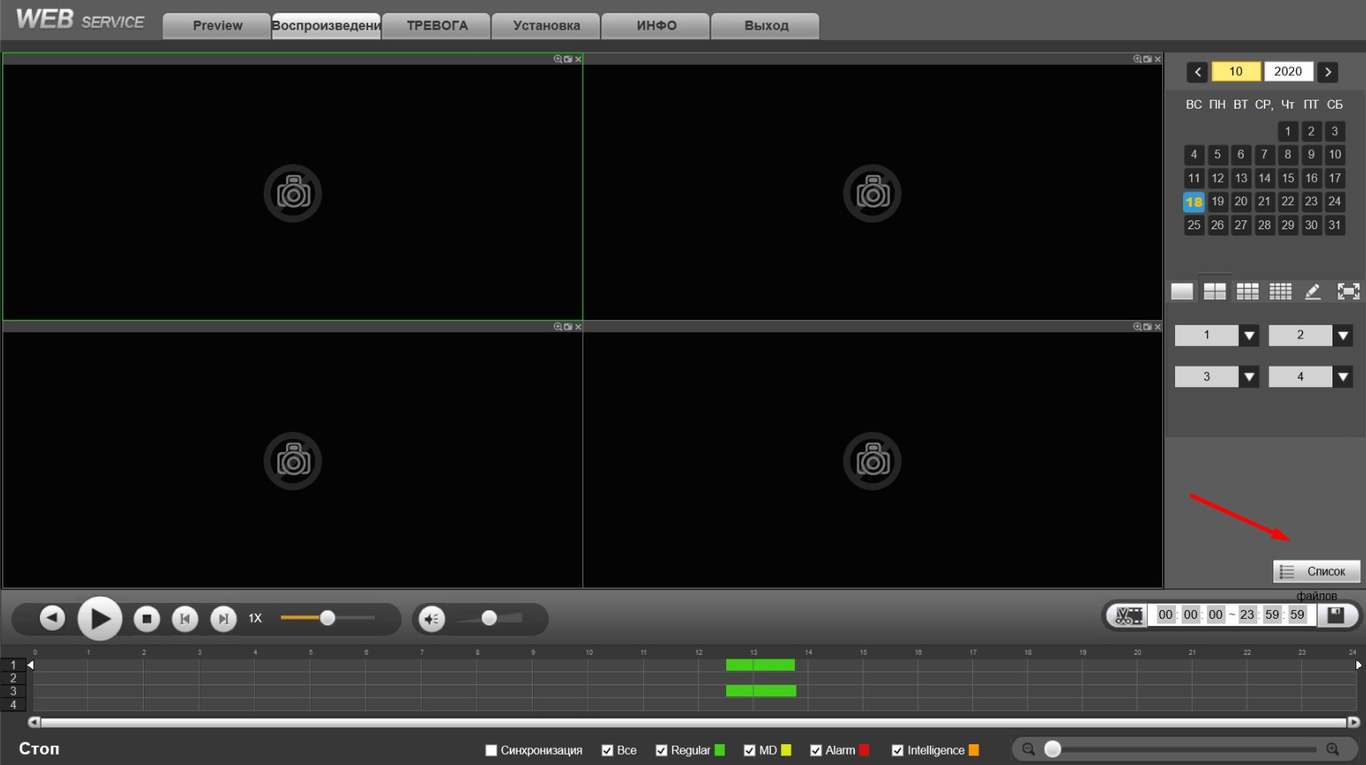Screen dimensions: 1366x765
Task: Open the ТРЕВОГА tab
Action: pos(437,26)
